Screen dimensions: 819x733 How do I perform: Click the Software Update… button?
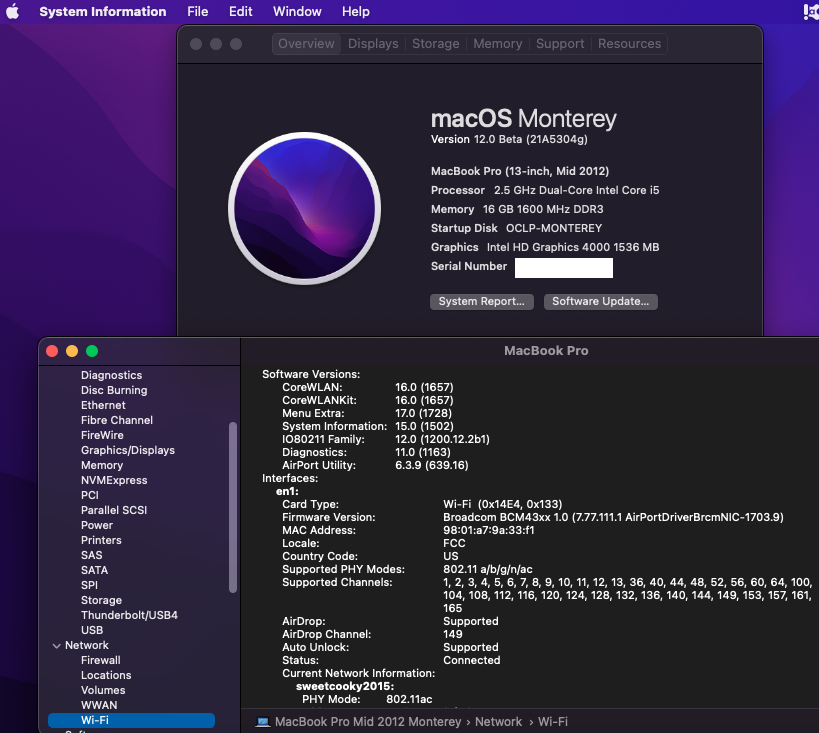point(601,301)
